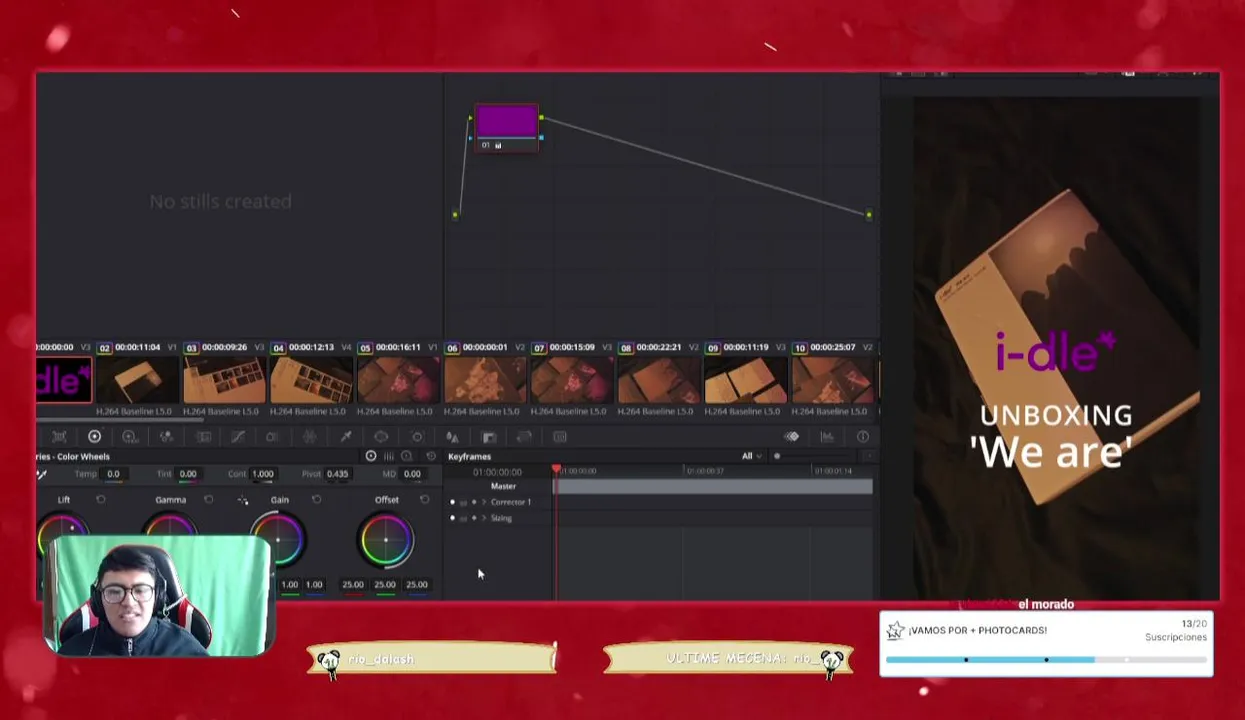1245x720 pixels.
Task: Toggle Corrector 1 auto keyframe diamond
Action: pos(474,502)
